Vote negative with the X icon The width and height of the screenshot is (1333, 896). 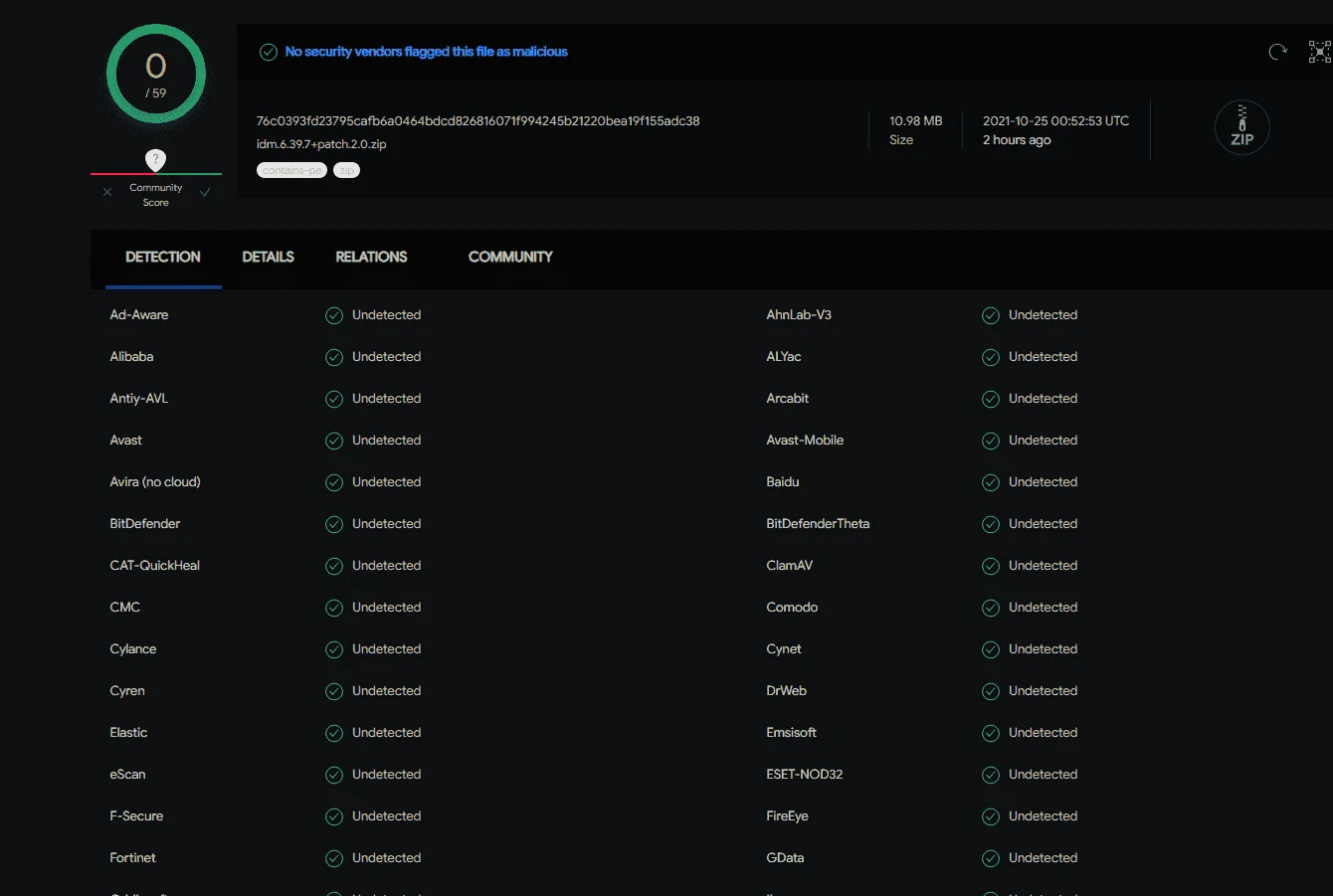(x=107, y=192)
